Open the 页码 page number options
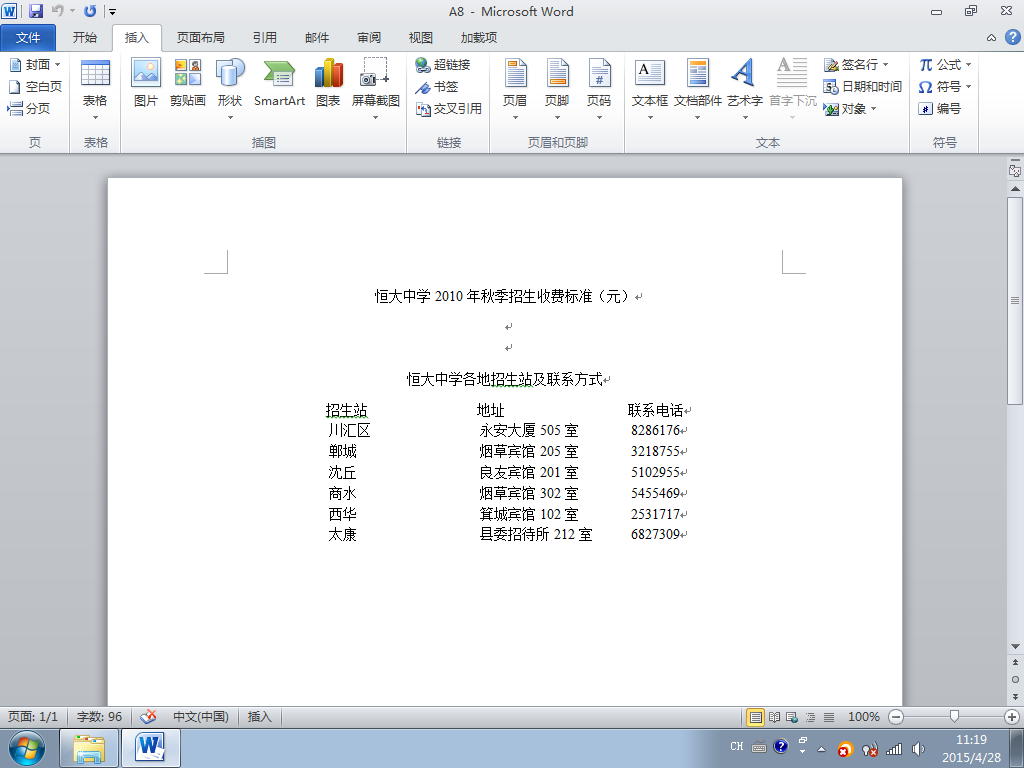 599,90
